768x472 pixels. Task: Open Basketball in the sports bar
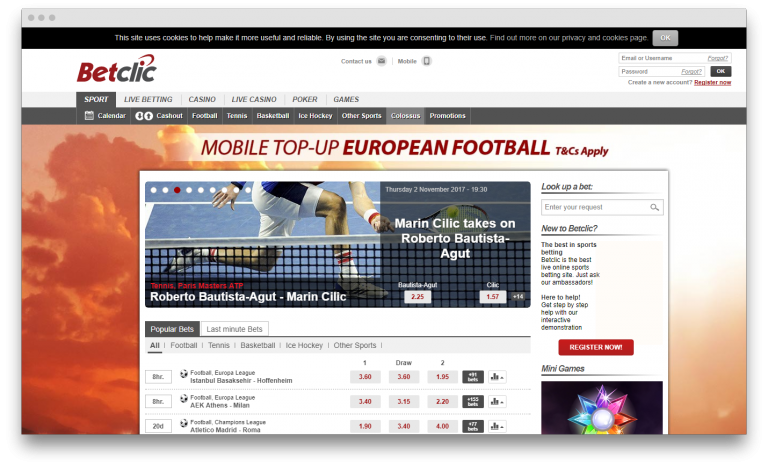point(273,116)
